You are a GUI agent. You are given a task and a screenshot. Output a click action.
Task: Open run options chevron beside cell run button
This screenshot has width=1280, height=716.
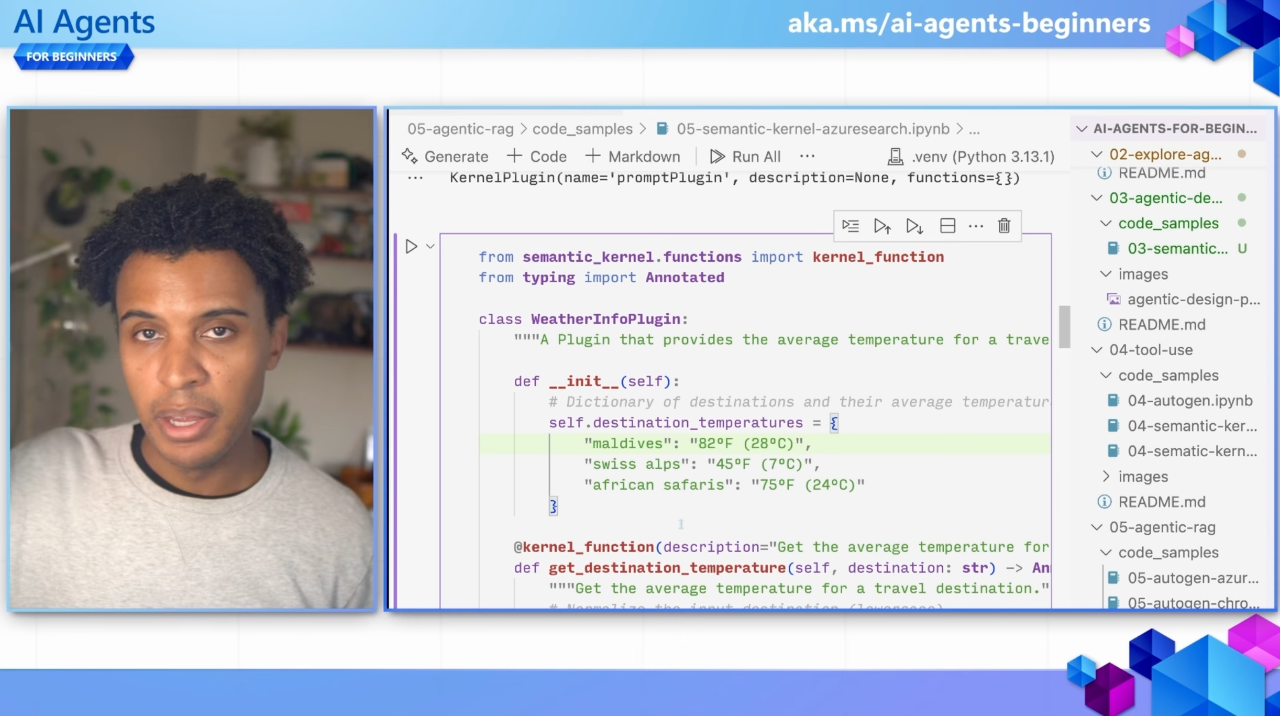[431, 246]
